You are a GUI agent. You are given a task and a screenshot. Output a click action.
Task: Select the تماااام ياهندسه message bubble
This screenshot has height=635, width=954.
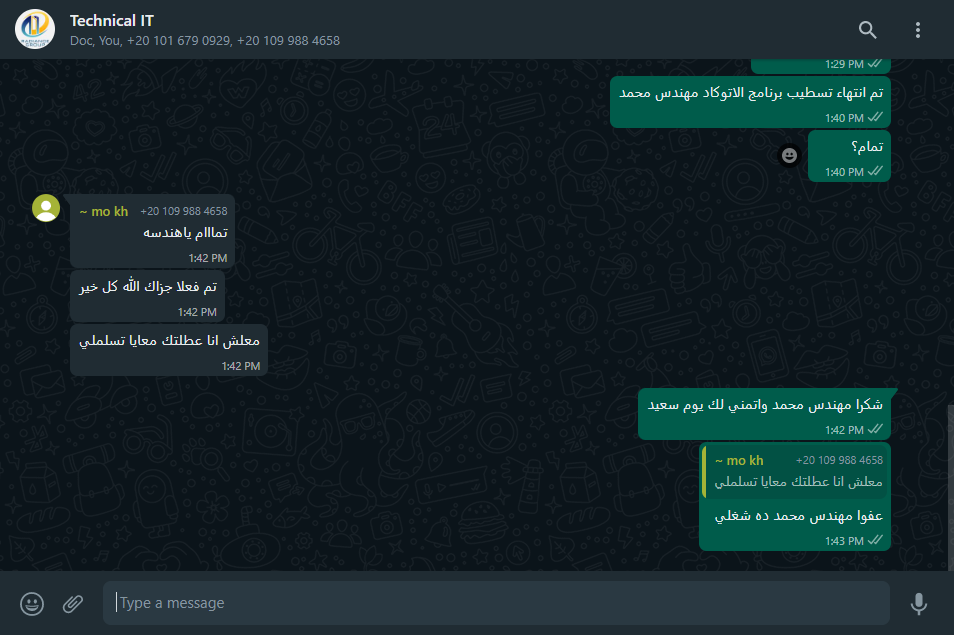152,231
